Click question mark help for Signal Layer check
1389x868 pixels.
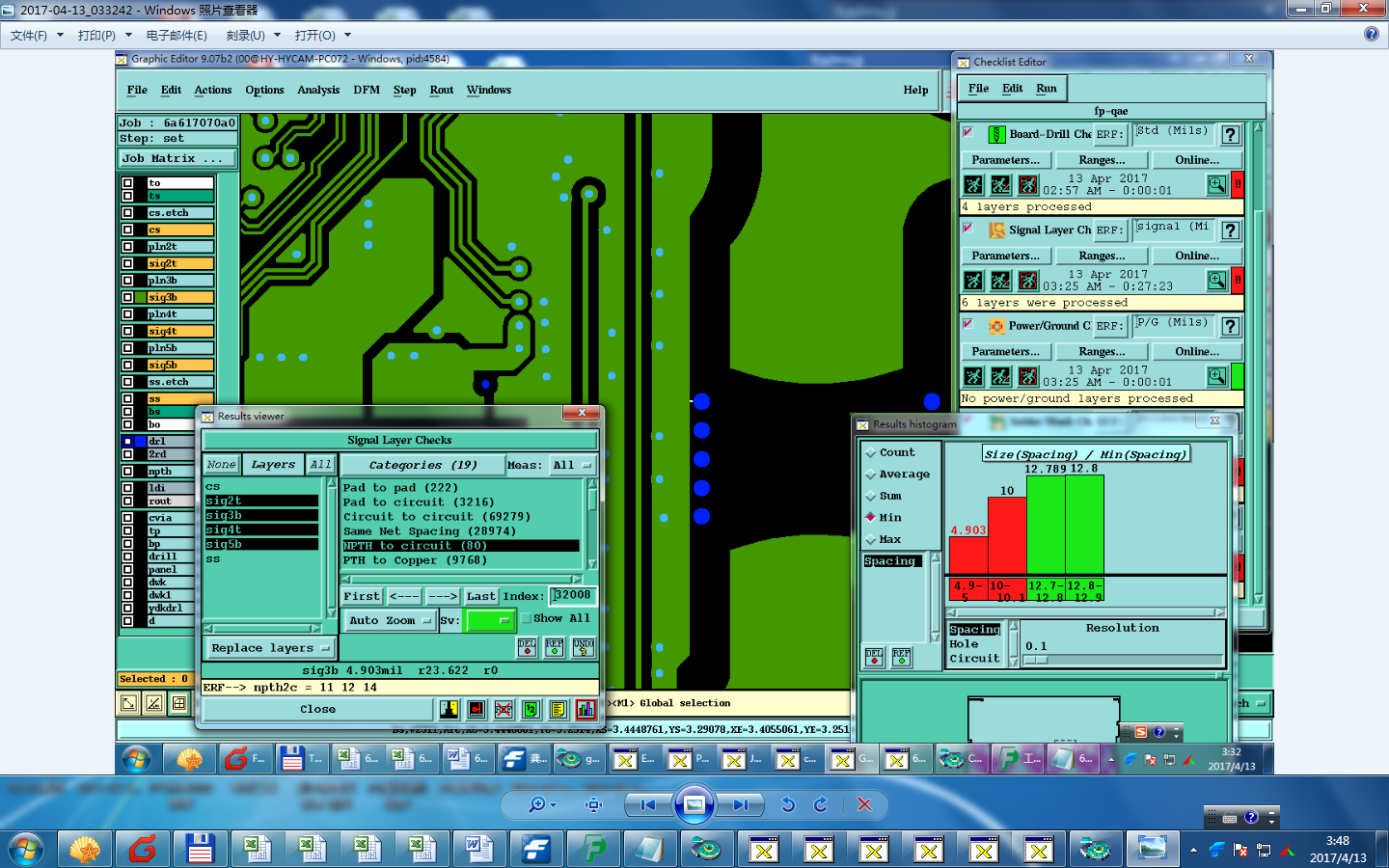1231,231
